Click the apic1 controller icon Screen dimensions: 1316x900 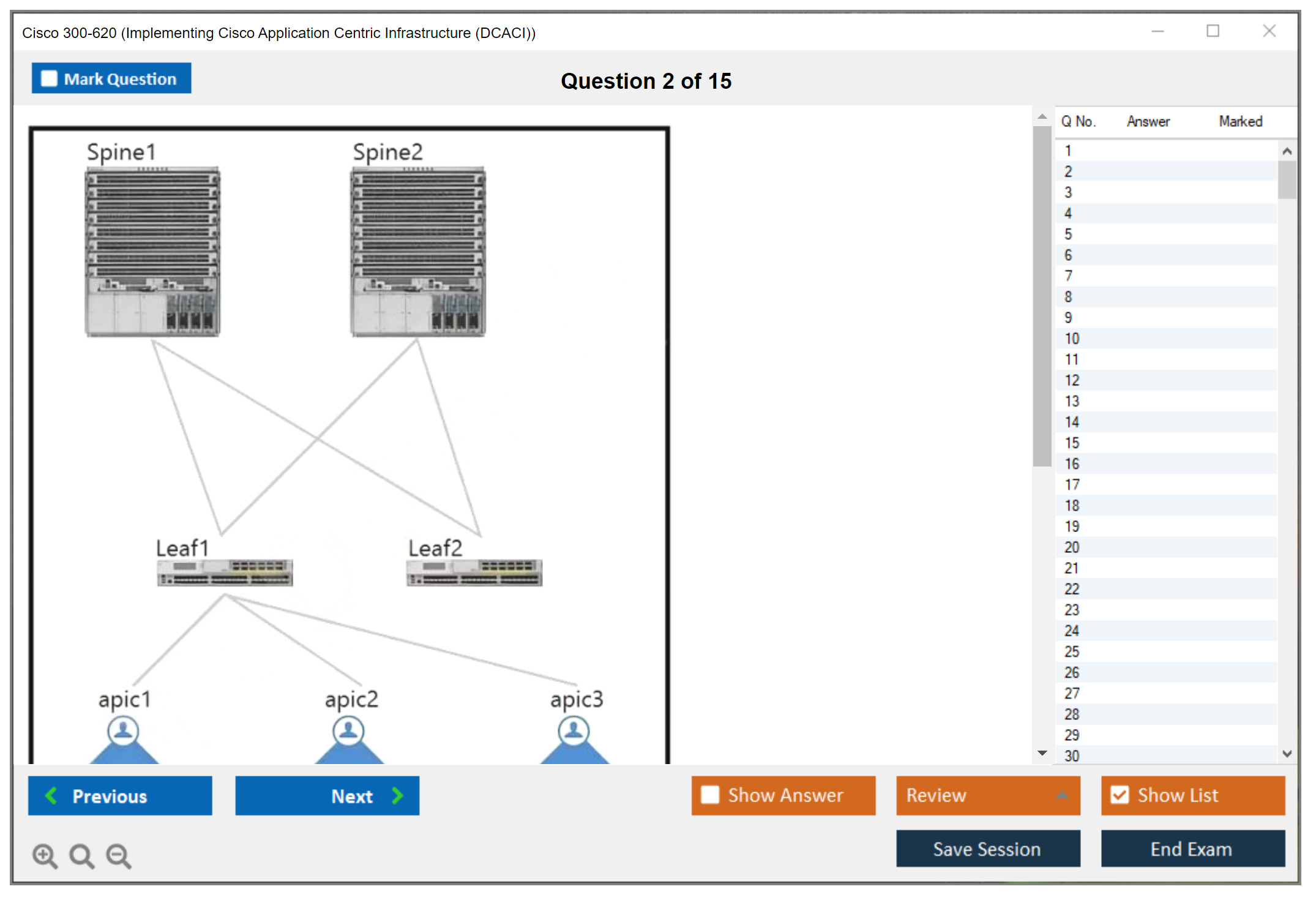click(x=124, y=732)
